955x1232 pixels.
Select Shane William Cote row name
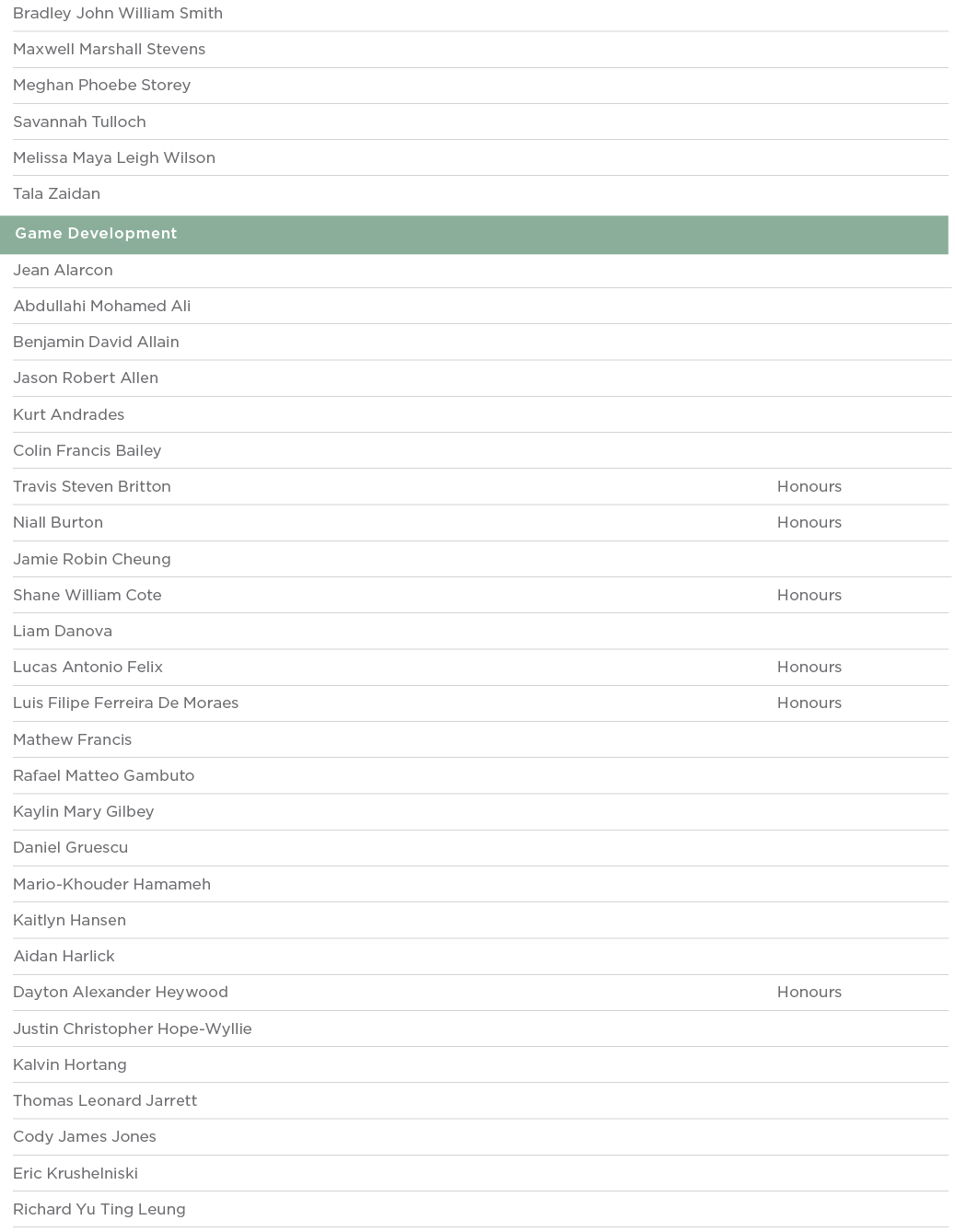click(x=87, y=595)
